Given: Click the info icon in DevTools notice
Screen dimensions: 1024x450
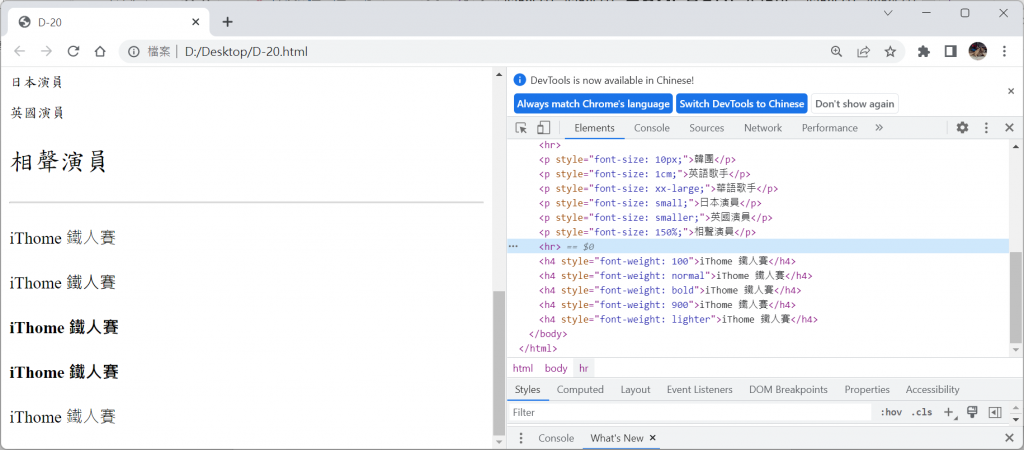Looking at the screenshot, I should (x=520, y=80).
